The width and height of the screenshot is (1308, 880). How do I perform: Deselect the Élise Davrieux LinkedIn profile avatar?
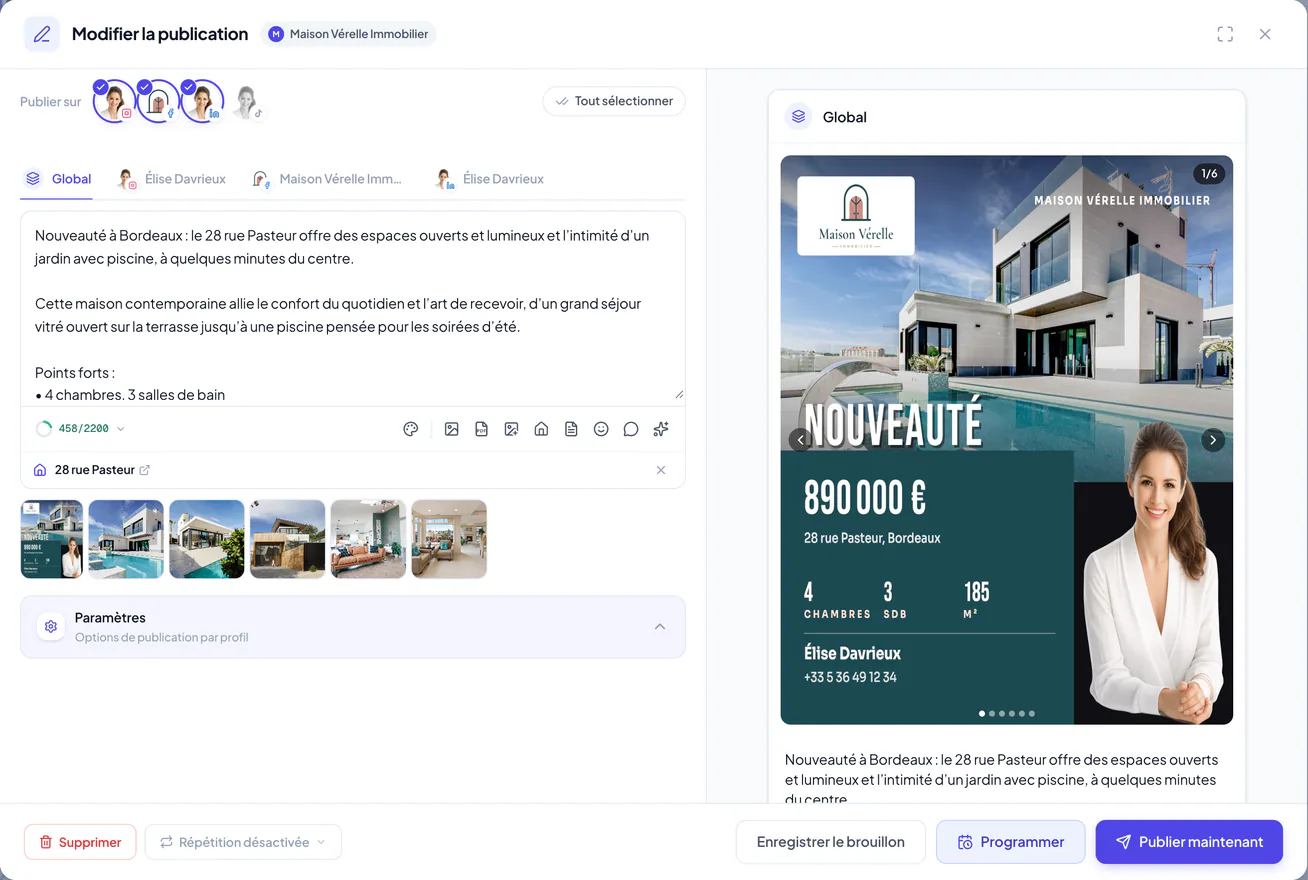click(202, 101)
